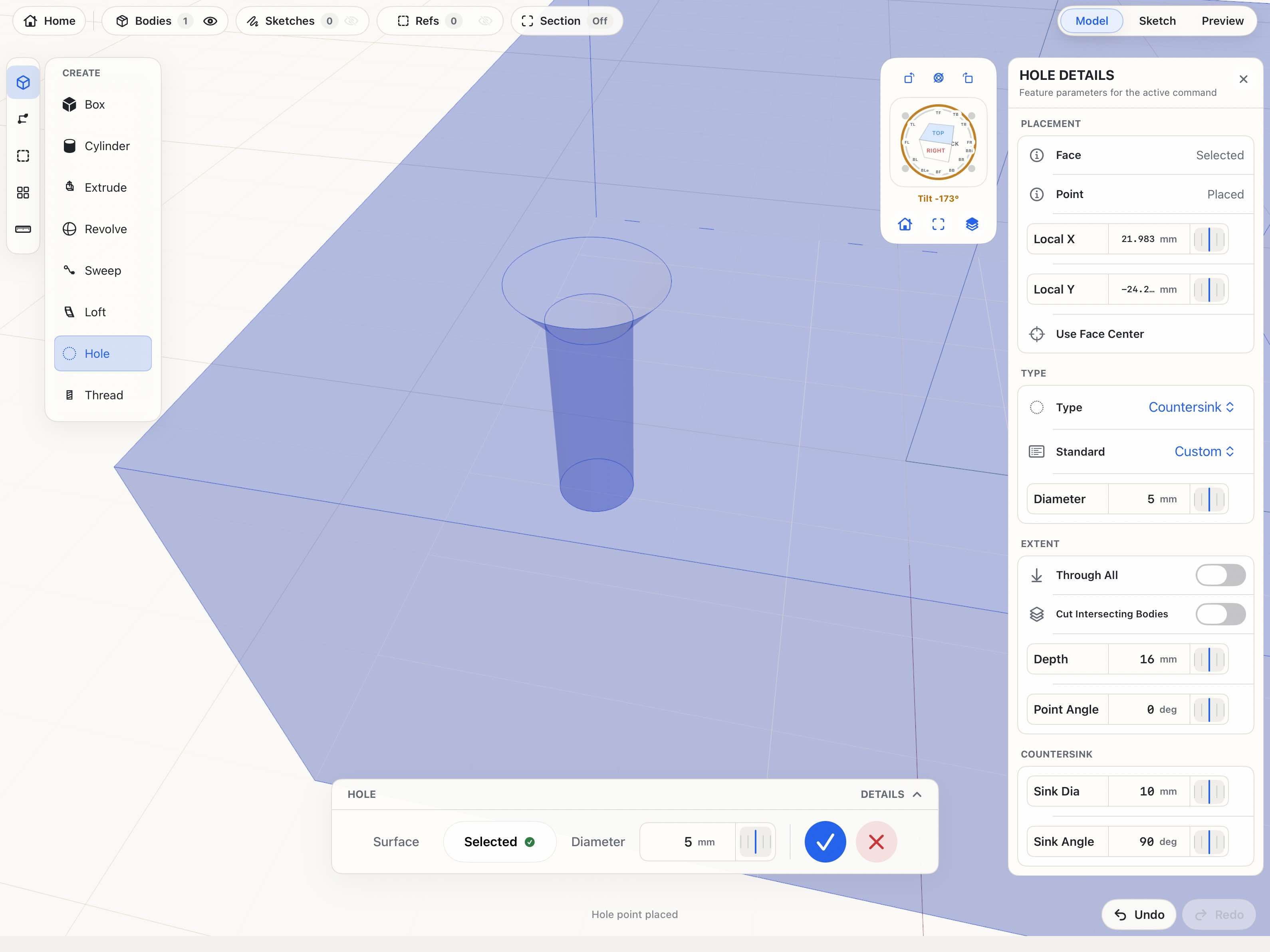Open the dashed-square reference sidebar category

[23, 156]
